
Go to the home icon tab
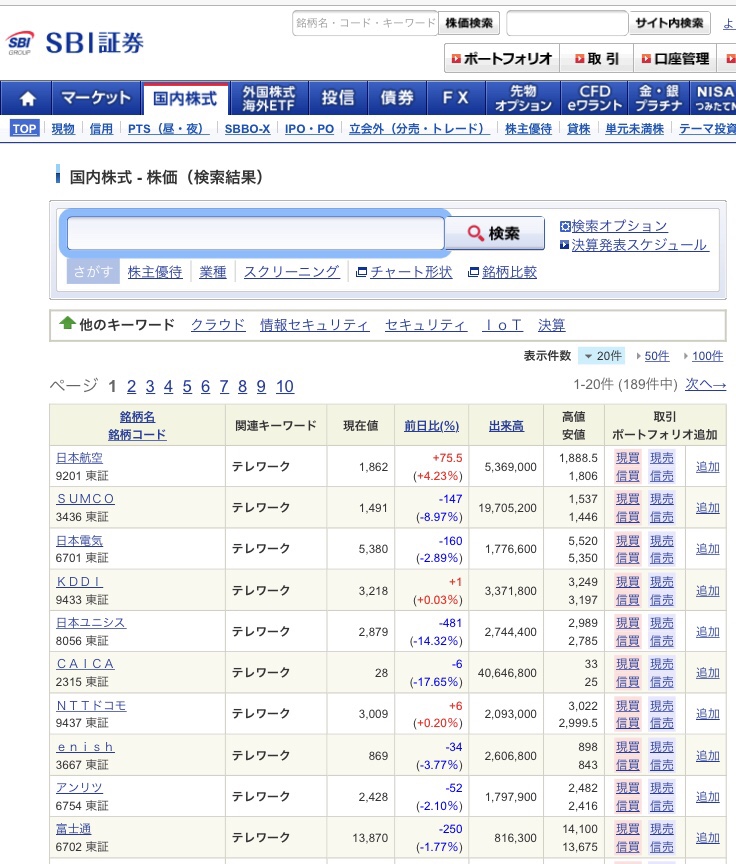pyautogui.click(x=26, y=98)
